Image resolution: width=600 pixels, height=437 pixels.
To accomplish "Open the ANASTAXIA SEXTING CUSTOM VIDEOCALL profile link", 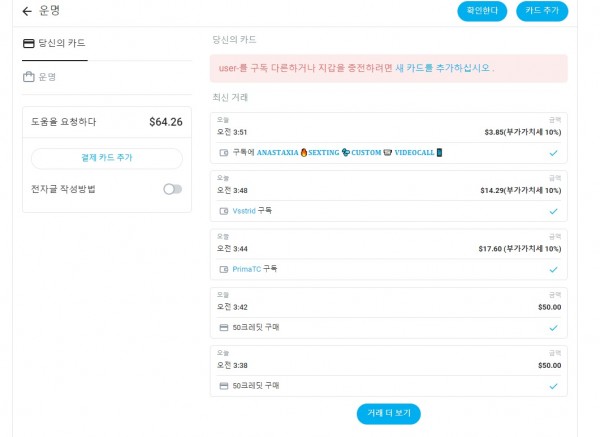I will [350, 153].
